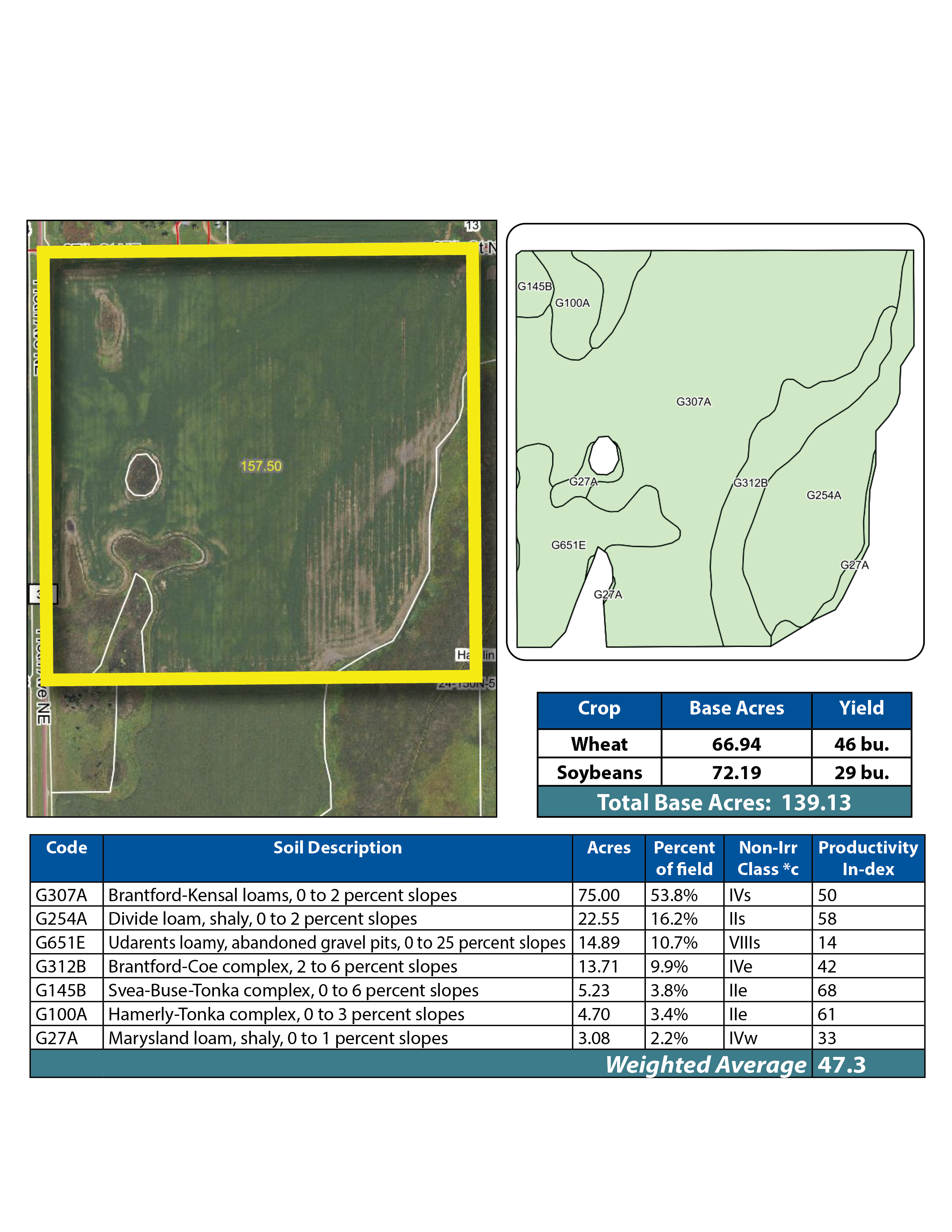The width and height of the screenshot is (952, 1232).
Task: Select the Yield column header
Action: (861, 709)
